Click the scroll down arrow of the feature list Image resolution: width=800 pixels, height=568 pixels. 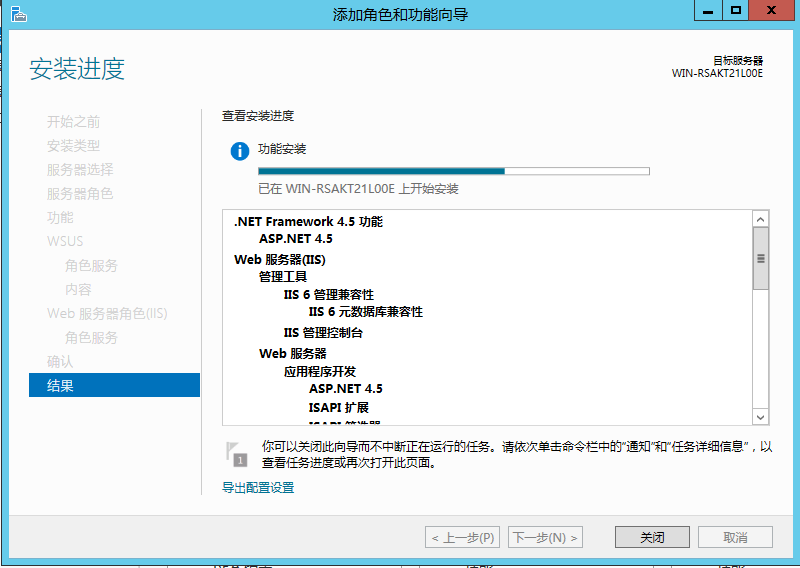pyautogui.click(x=760, y=417)
